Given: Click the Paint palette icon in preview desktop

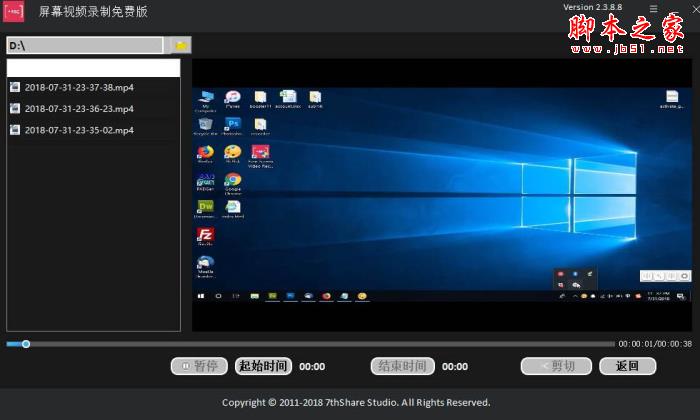Looking at the screenshot, I should 233,153.
